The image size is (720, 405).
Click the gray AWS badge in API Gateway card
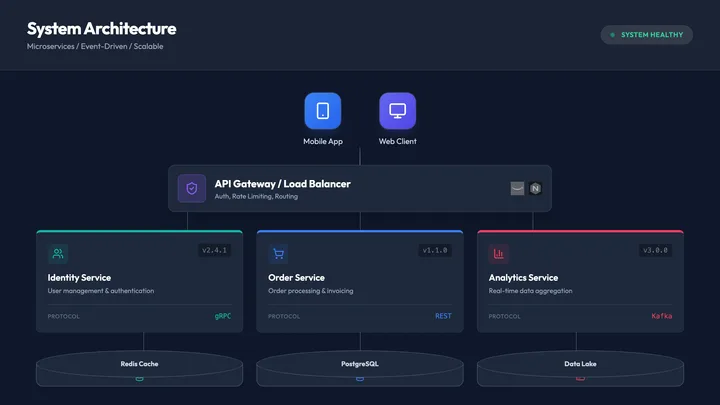(518, 188)
